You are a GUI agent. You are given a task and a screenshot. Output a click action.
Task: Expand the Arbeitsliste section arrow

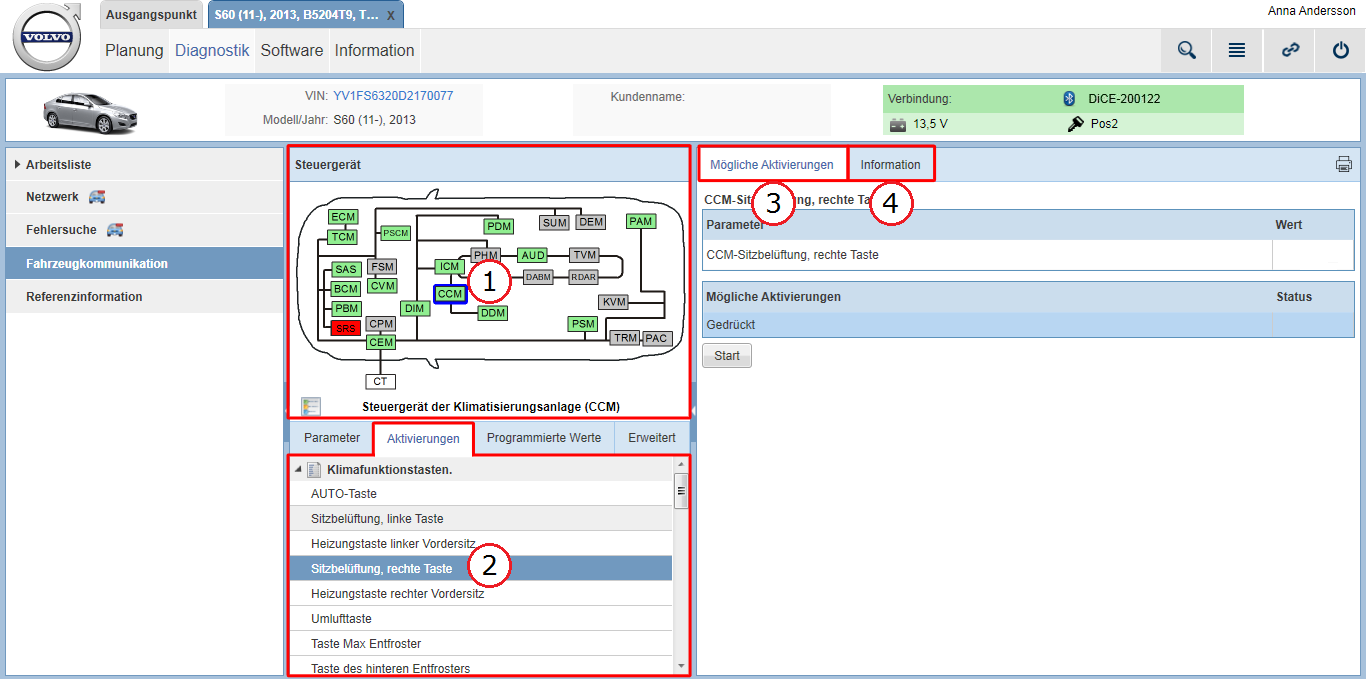click(x=17, y=164)
